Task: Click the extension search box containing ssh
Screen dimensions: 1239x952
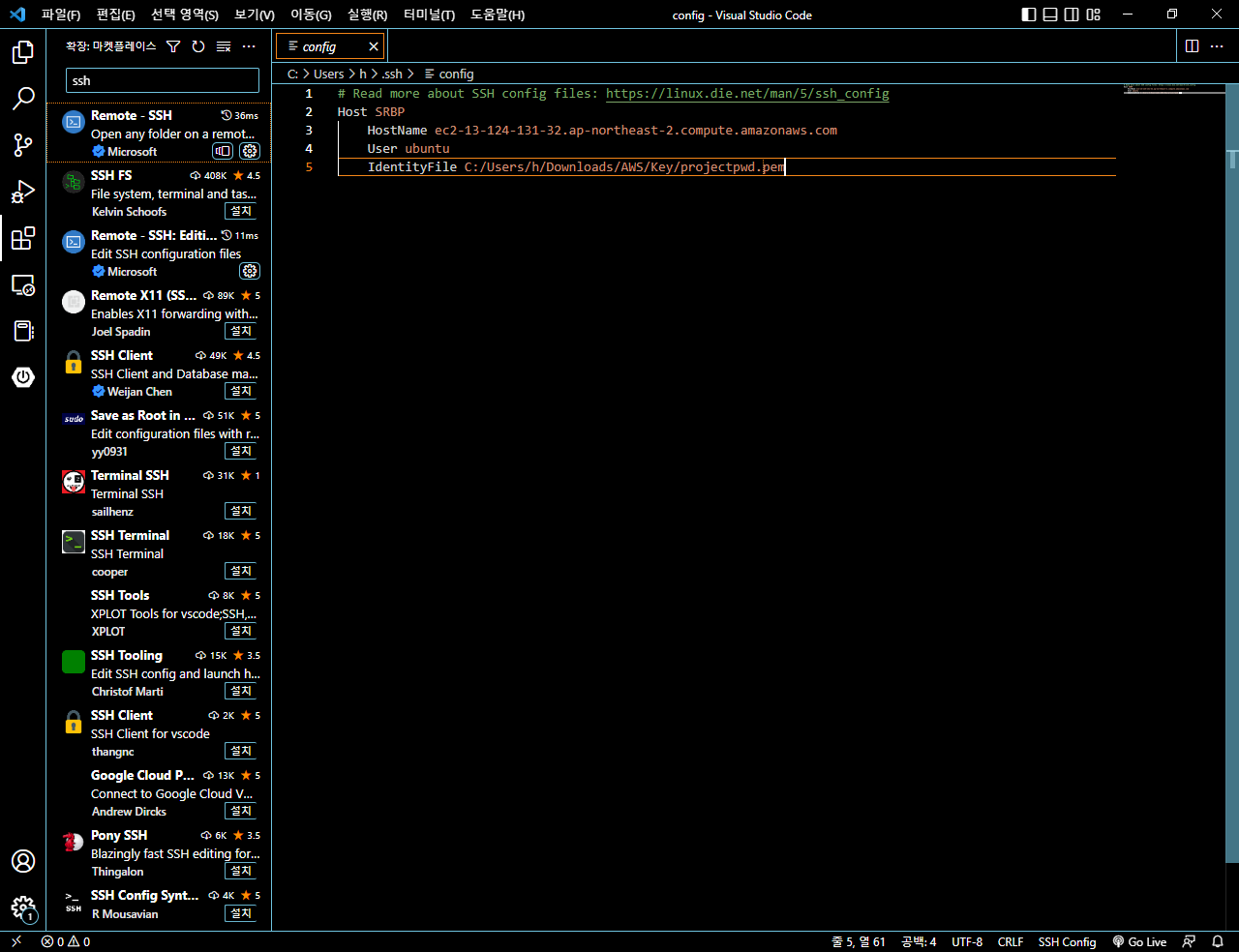Action: coord(163,80)
